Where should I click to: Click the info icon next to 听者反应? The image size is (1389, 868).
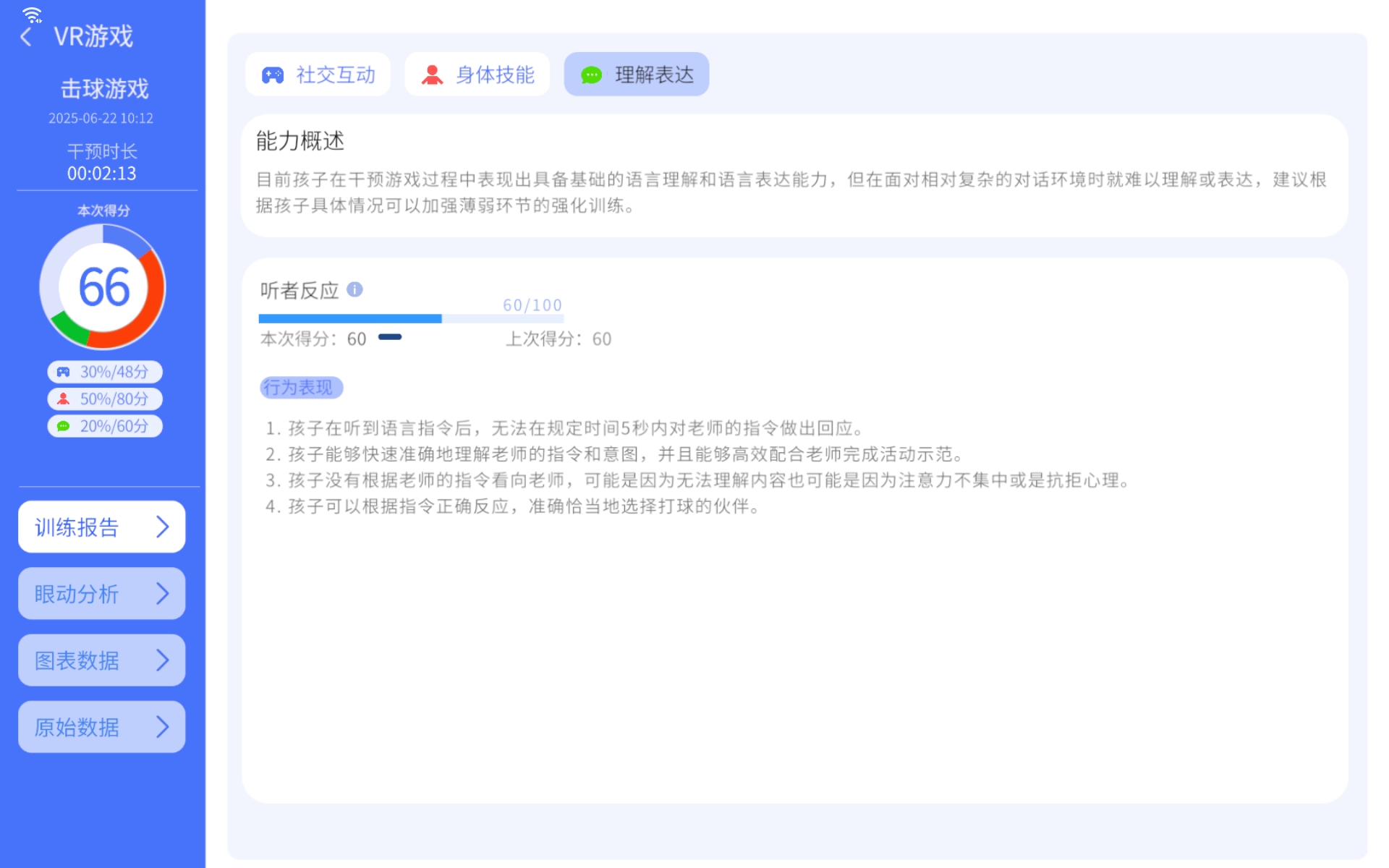coord(354,289)
